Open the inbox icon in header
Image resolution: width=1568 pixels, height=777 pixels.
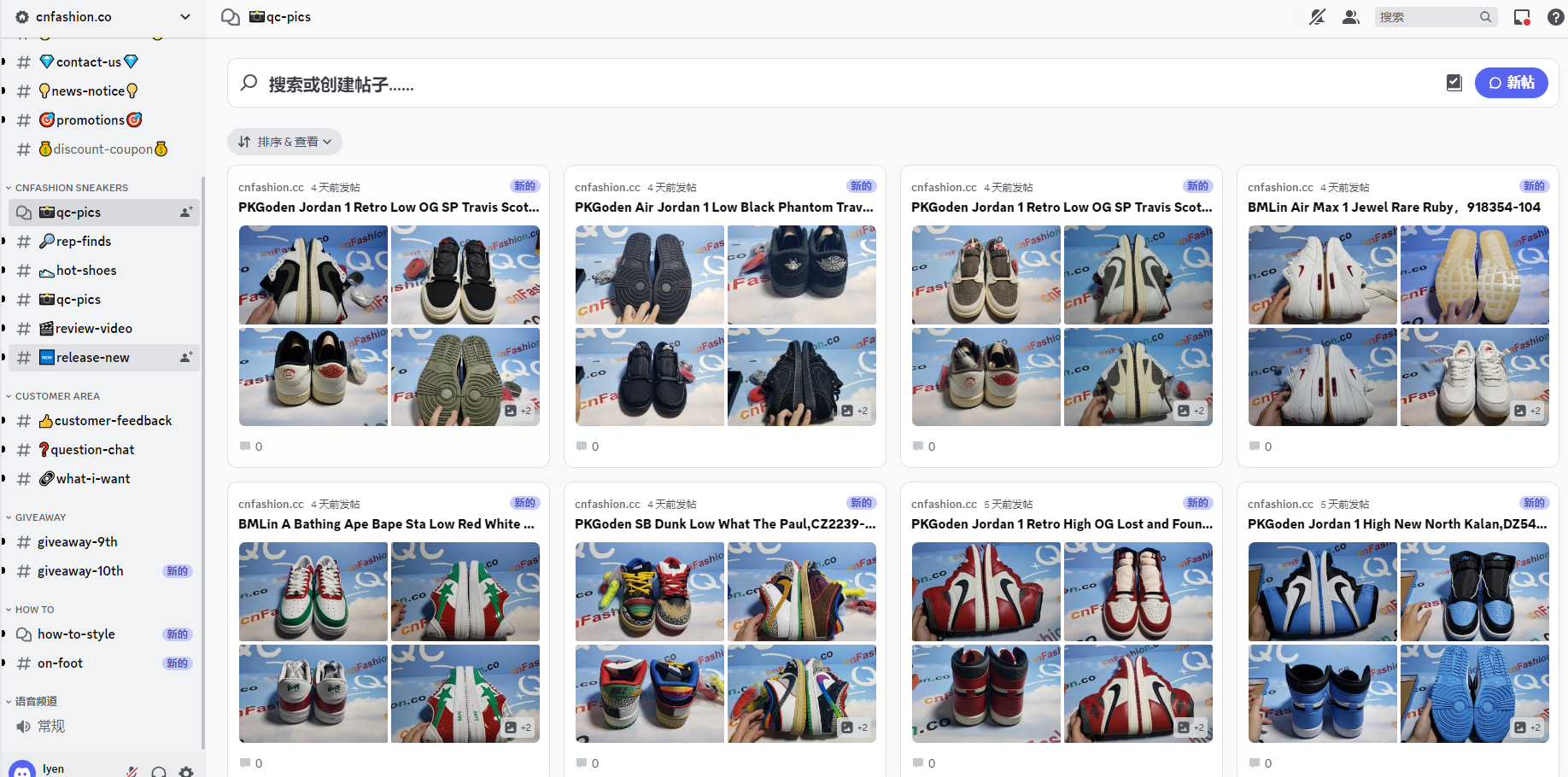(1522, 17)
